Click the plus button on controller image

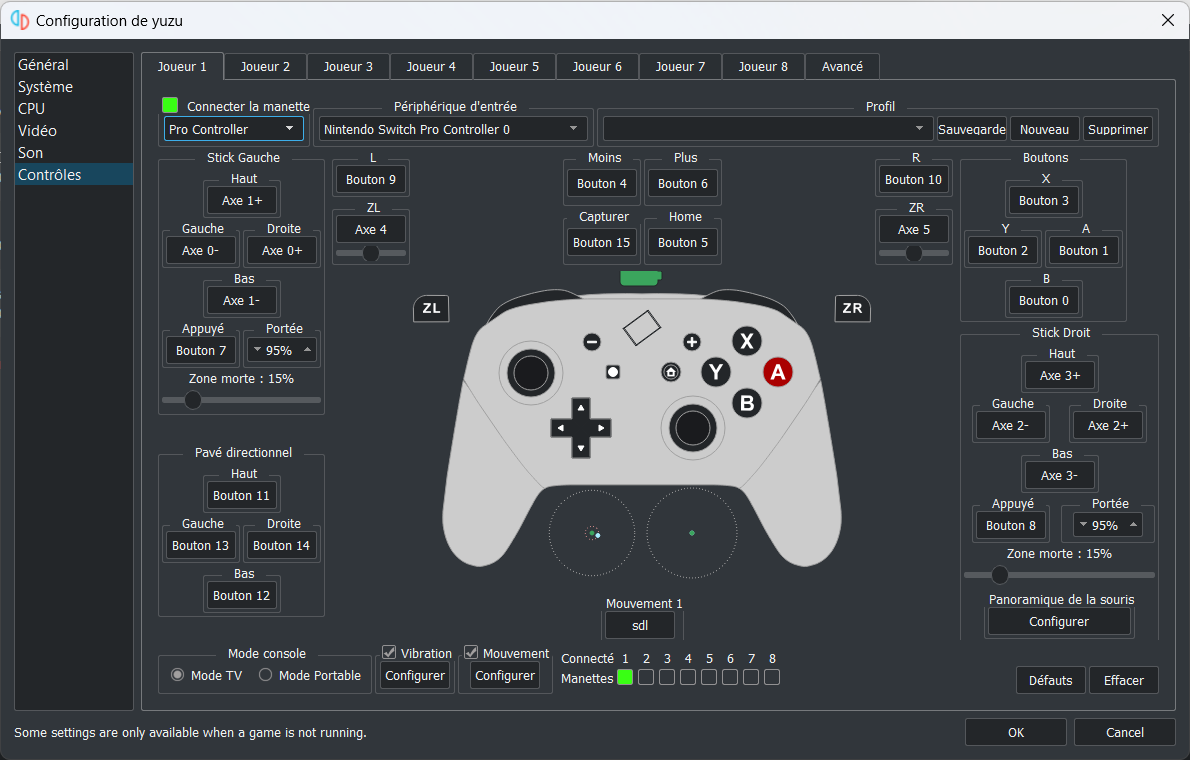coord(691,342)
